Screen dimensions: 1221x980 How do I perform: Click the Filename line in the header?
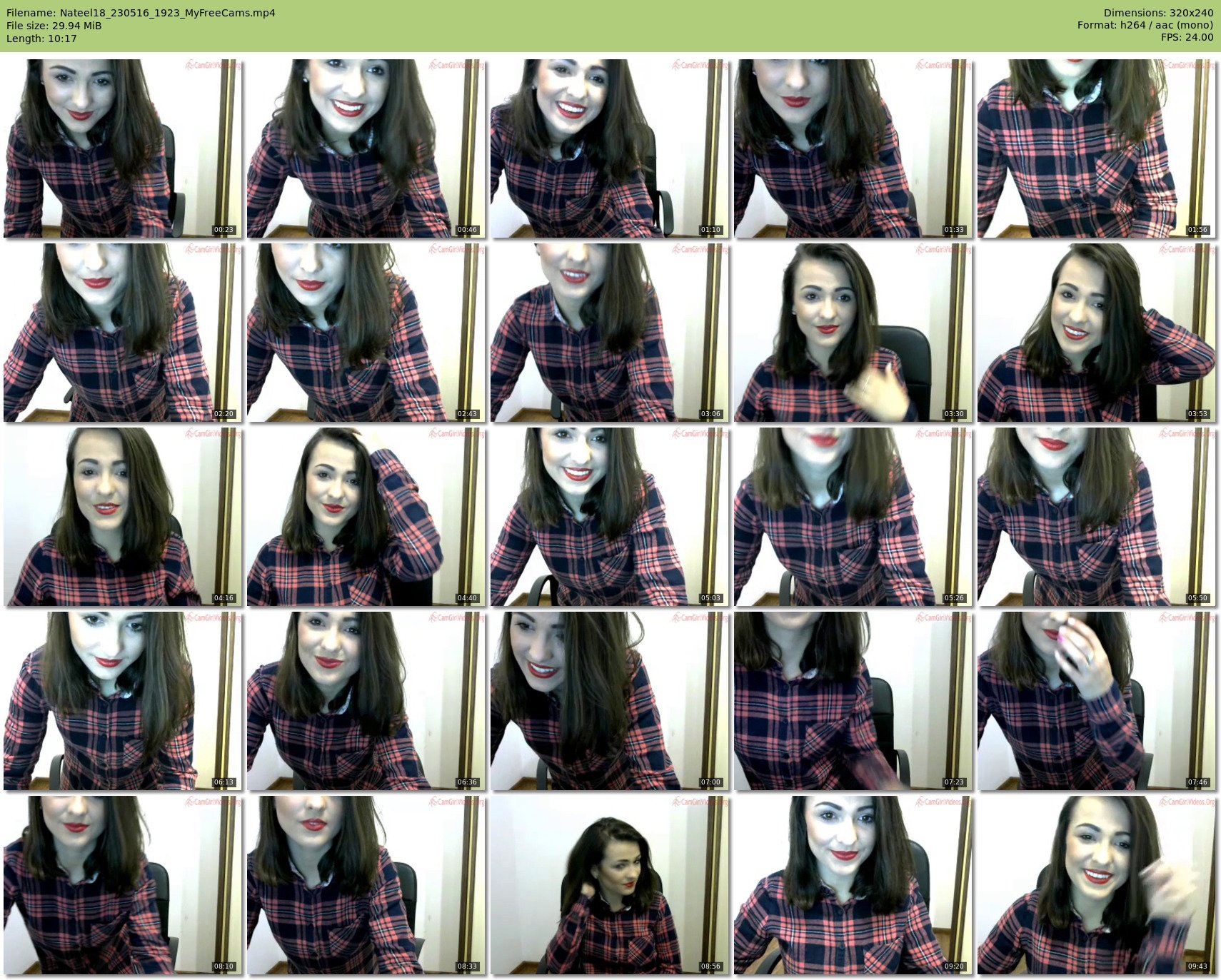141,13
